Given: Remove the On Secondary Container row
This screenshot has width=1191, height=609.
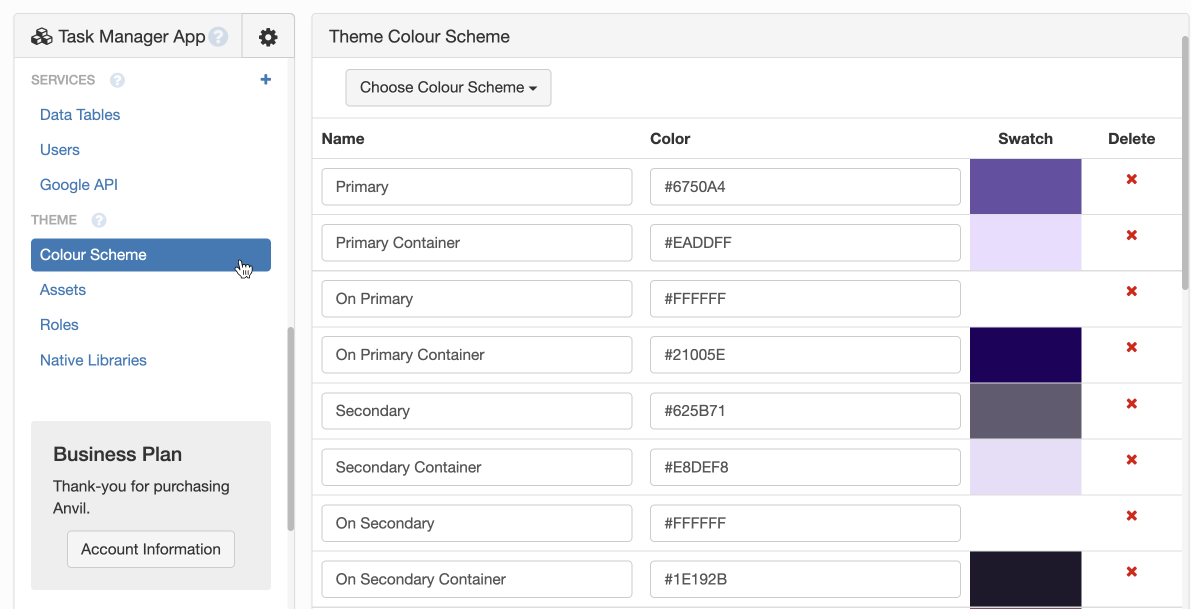Looking at the screenshot, I should [x=1131, y=572].
